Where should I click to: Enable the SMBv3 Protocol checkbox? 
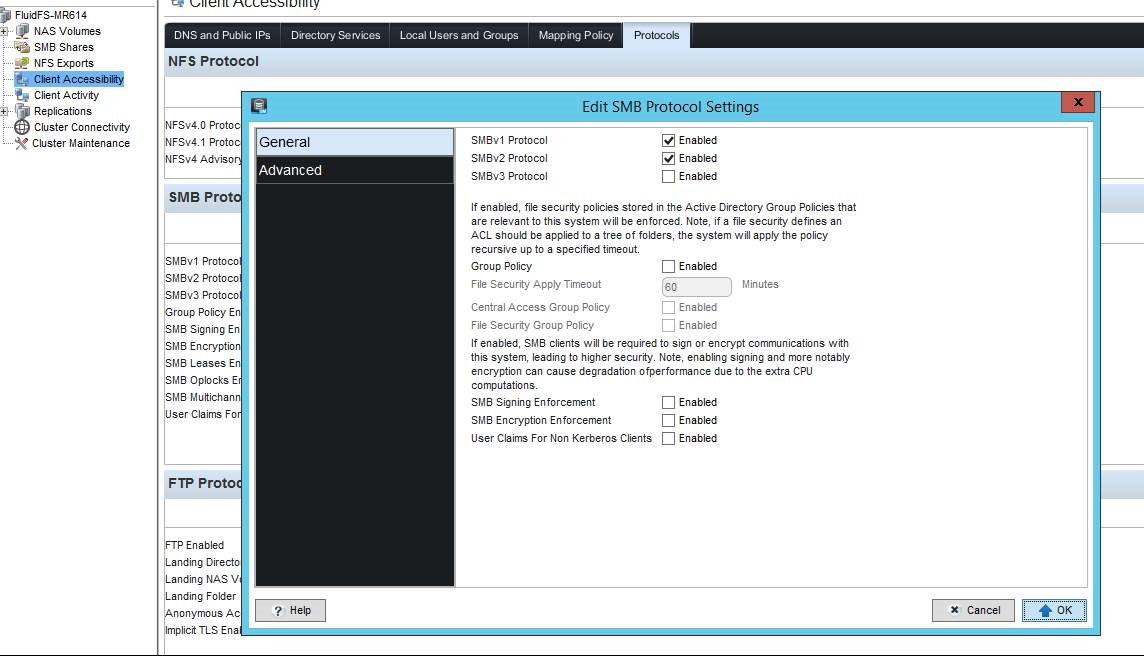[x=668, y=176]
